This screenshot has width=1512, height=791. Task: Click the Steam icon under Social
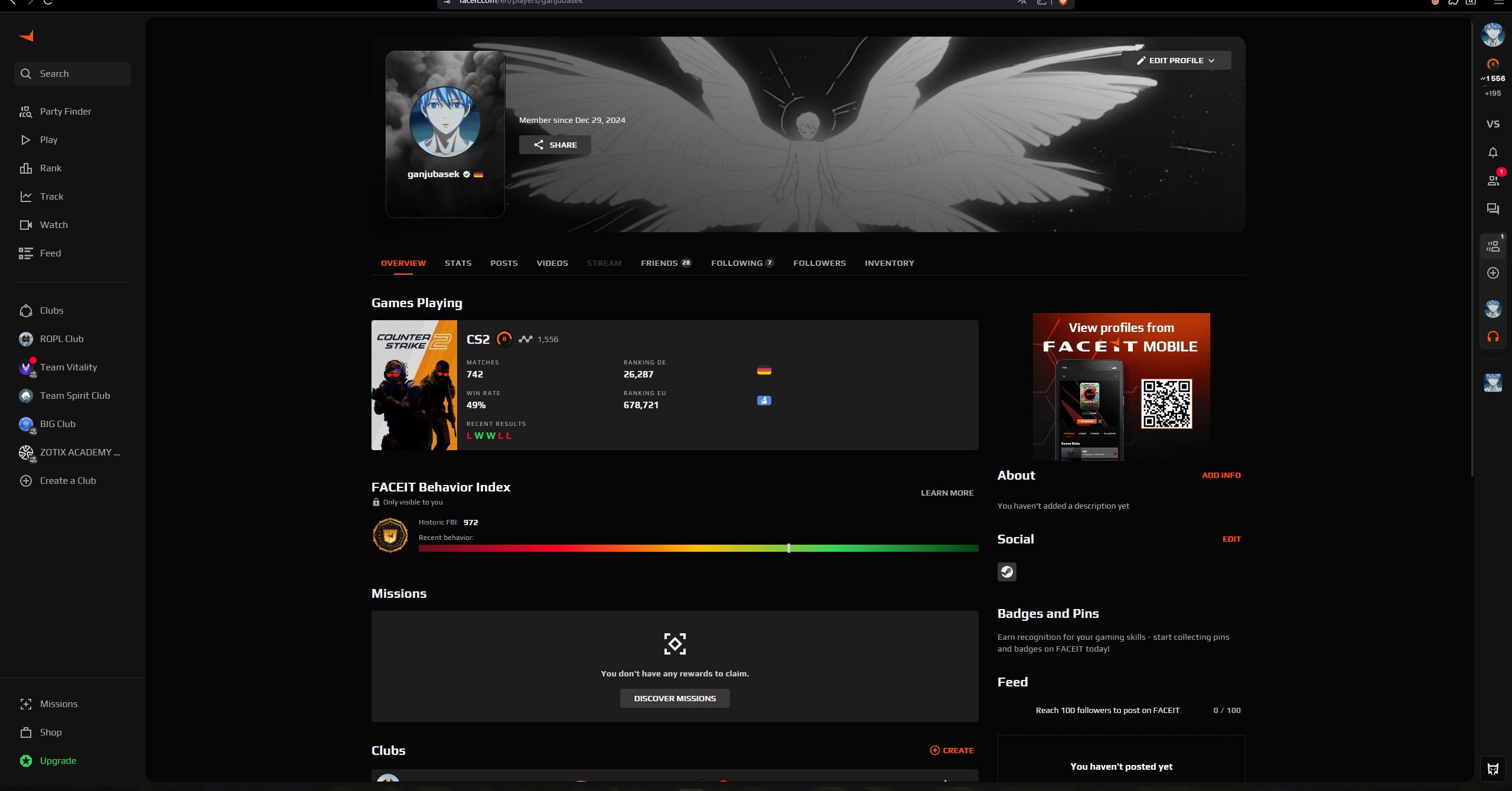pos(1007,571)
